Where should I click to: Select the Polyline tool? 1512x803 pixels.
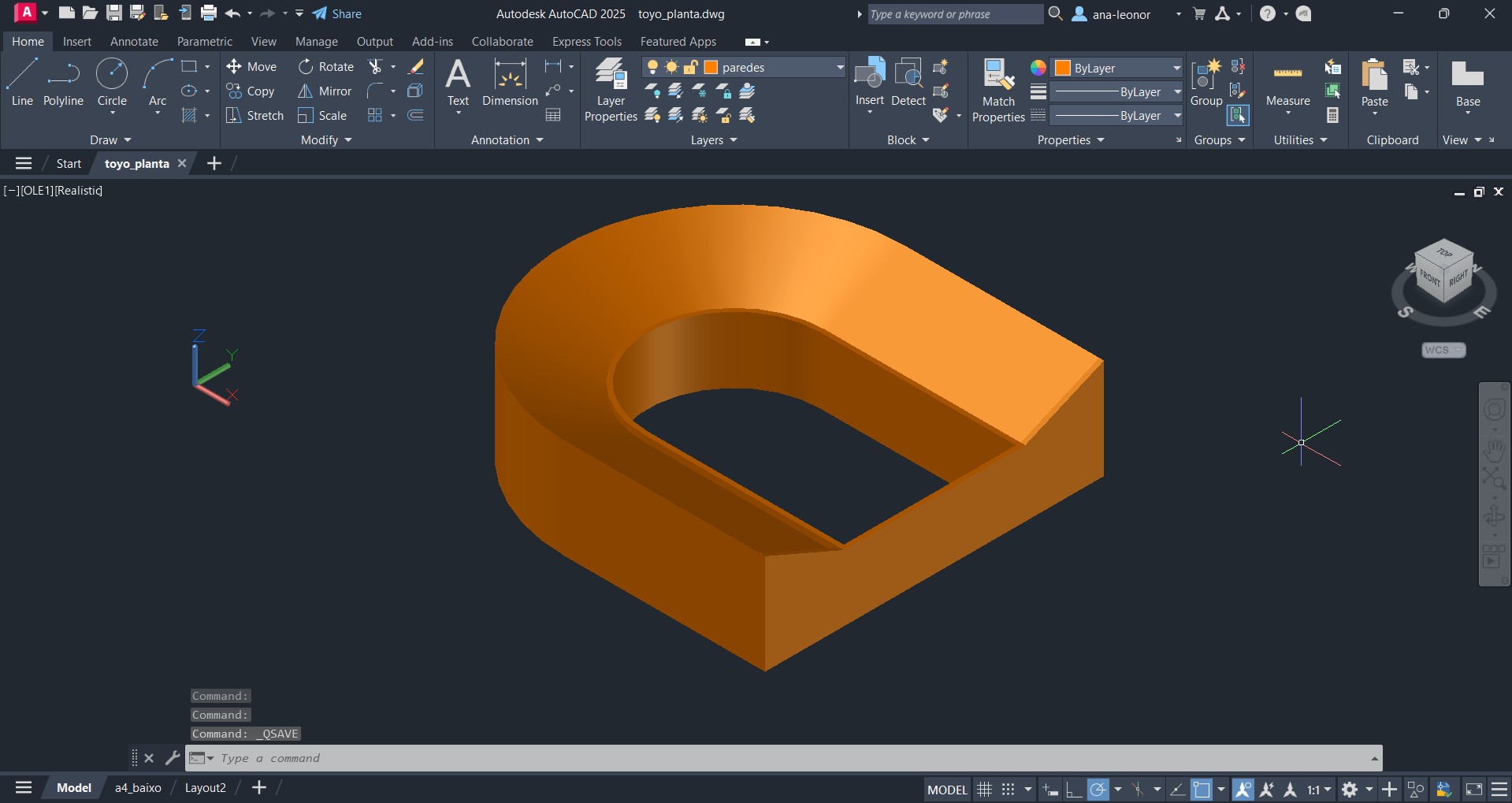[63, 82]
